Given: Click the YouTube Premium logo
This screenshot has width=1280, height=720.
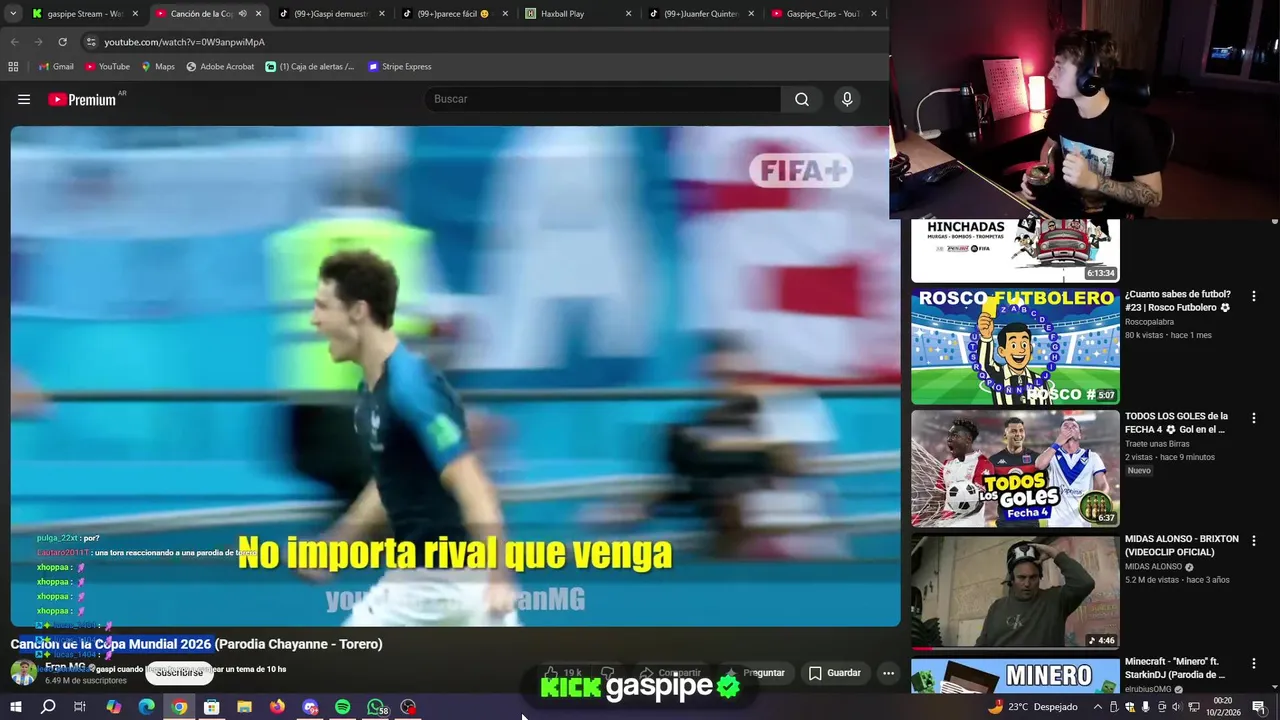Looking at the screenshot, I should (x=82, y=99).
